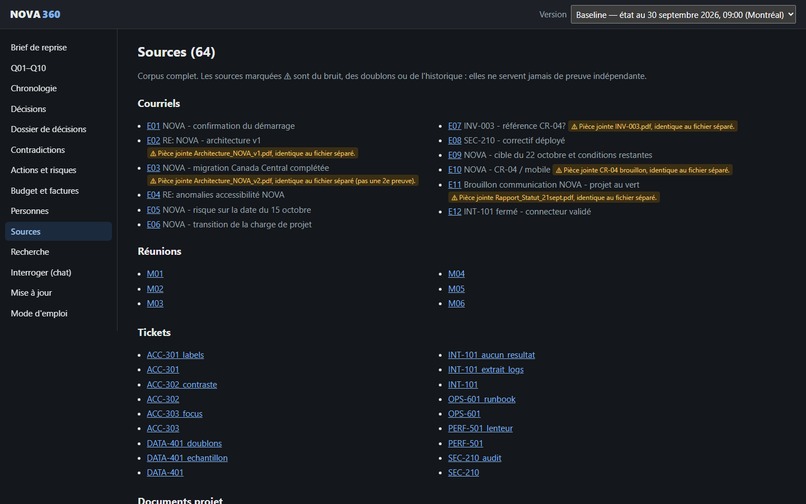Image resolution: width=806 pixels, height=504 pixels.
Task: Open Interroger (chat)
Action: tap(59, 273)
